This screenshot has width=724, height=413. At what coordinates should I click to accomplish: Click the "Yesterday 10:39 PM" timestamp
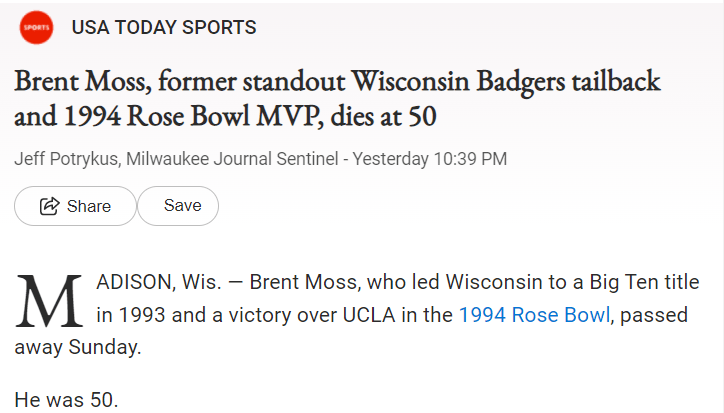[x=430, y=159]
